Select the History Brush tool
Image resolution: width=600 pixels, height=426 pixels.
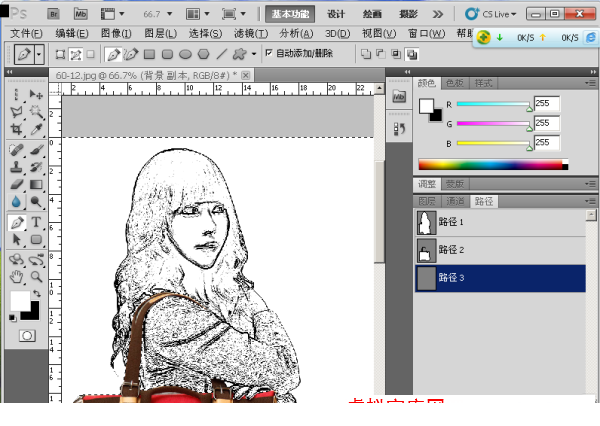click(x=36, y=167)
